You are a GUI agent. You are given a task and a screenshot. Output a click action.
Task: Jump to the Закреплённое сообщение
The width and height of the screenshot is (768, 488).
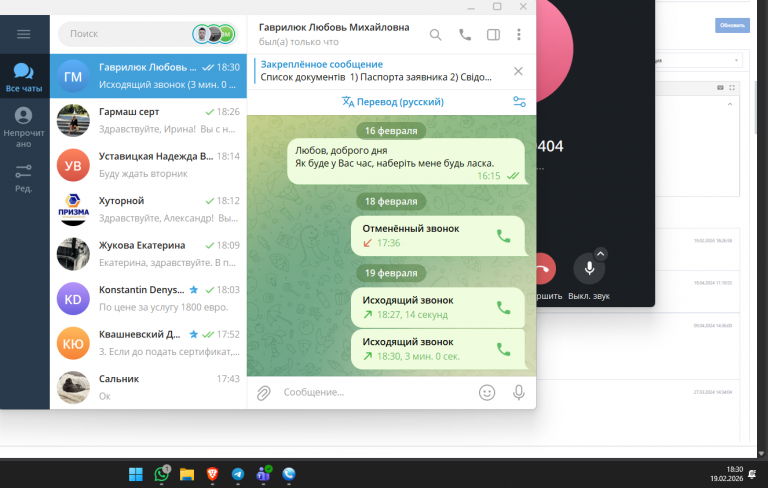point(376,71)
